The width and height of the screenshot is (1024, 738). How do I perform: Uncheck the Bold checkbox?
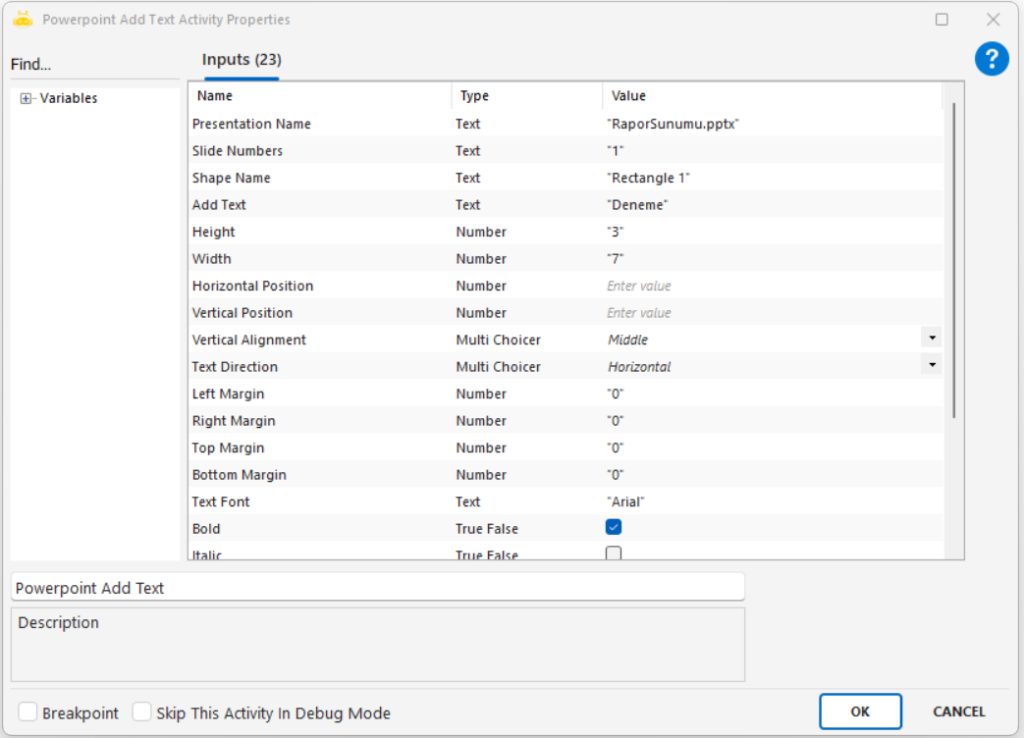(x=614, y=527)
